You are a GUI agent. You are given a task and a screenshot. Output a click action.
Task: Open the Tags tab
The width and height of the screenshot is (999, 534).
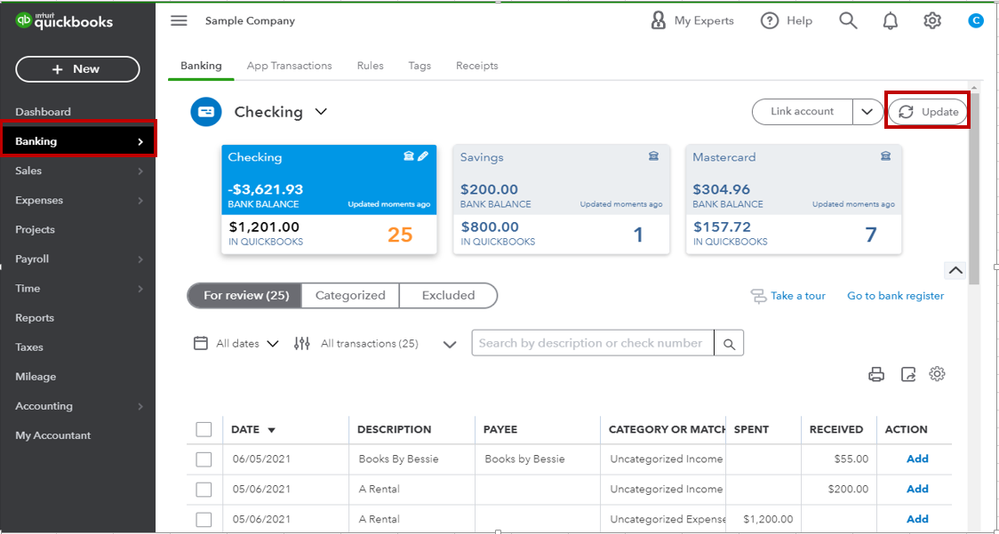click(420, 66)
